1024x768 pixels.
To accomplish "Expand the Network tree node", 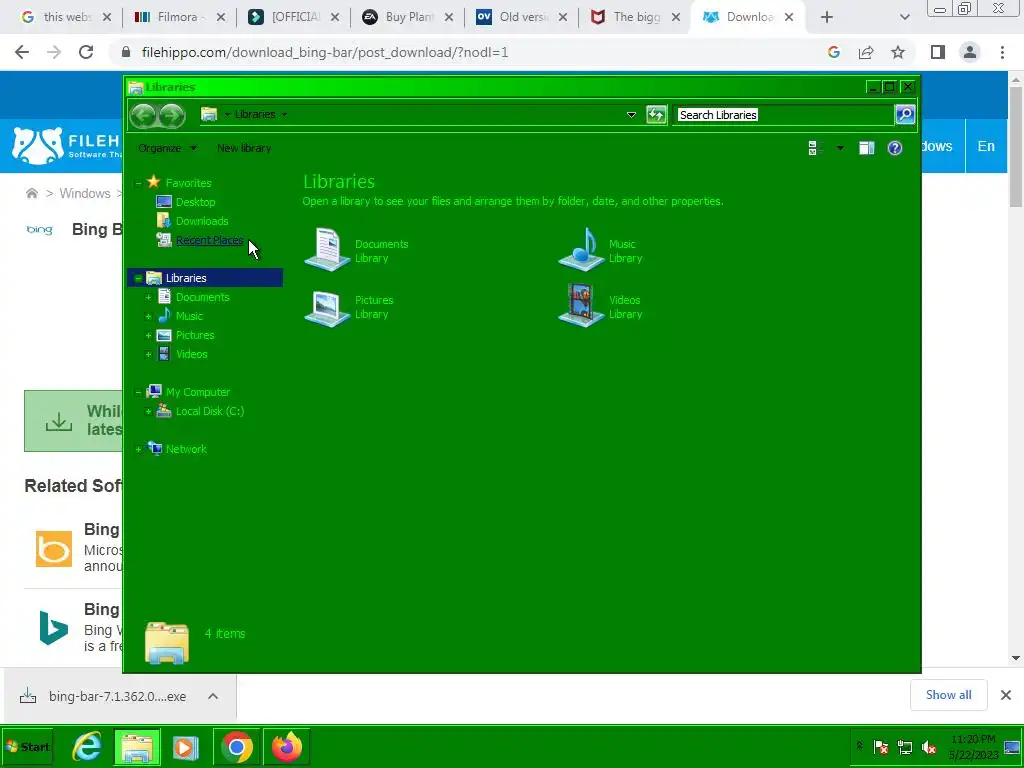I will (138, 449).
